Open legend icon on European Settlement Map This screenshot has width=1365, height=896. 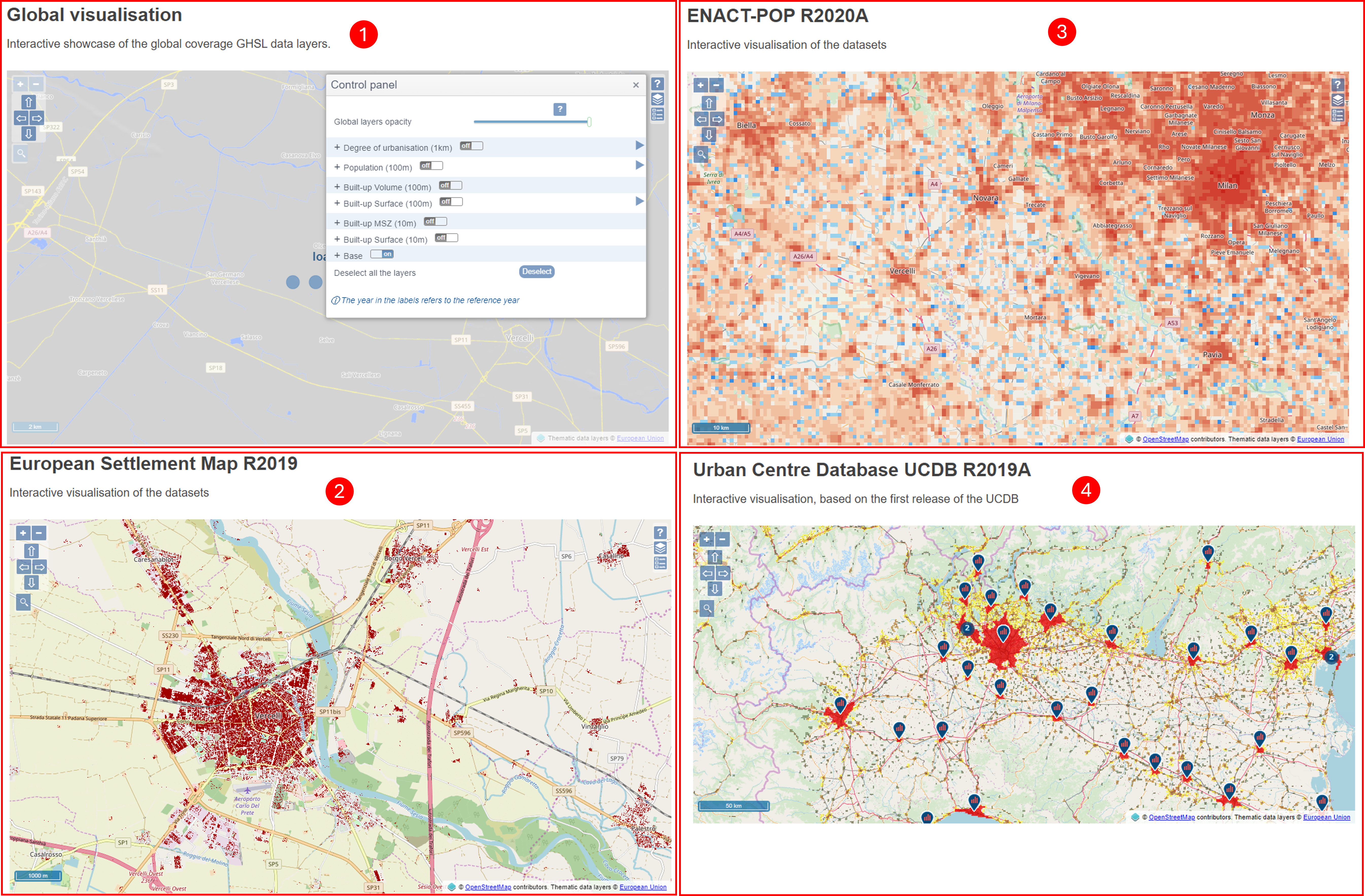coord(660,563)
